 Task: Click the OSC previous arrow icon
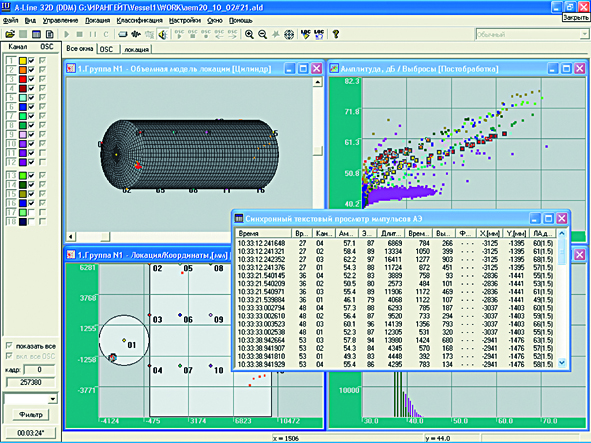click(x=219, y=34)
